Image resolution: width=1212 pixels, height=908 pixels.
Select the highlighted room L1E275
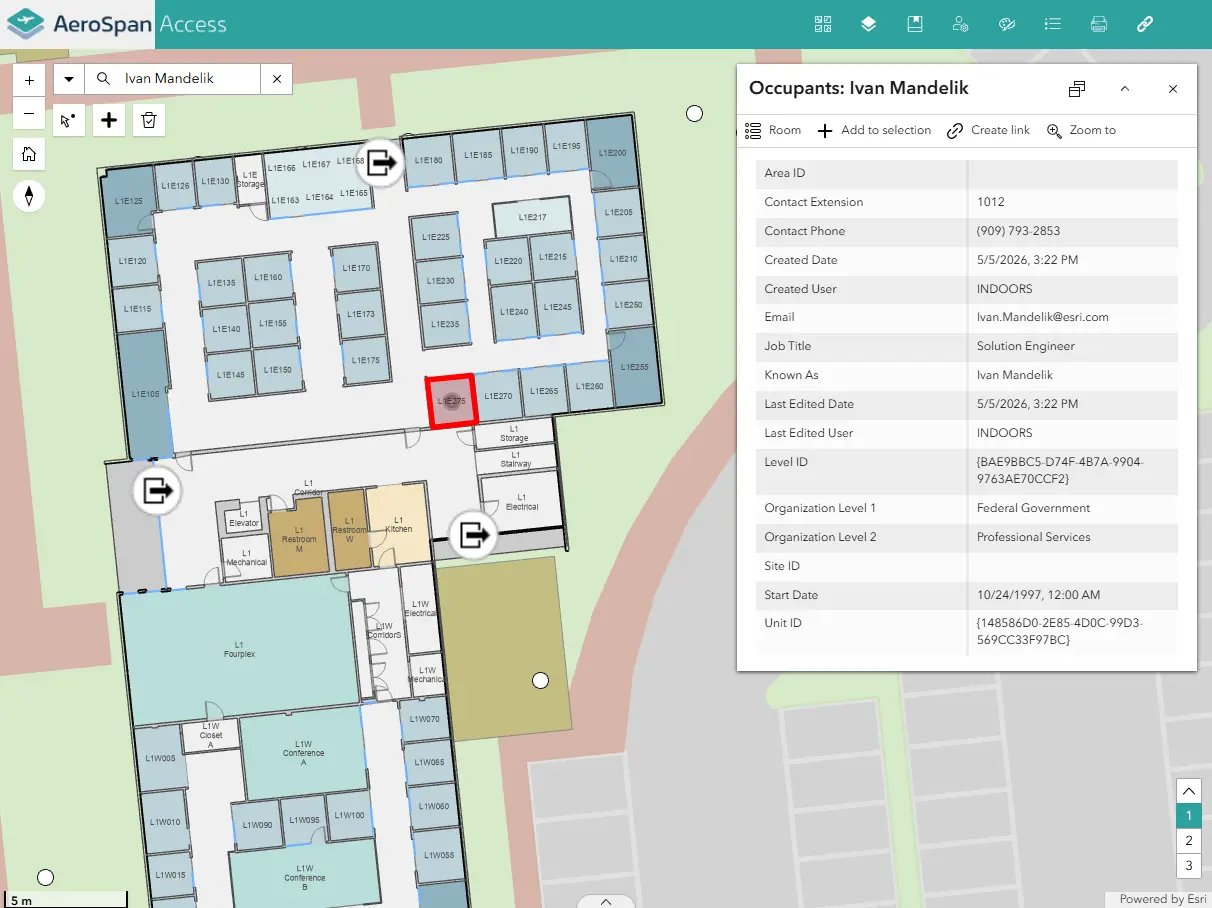coord(451,401)
